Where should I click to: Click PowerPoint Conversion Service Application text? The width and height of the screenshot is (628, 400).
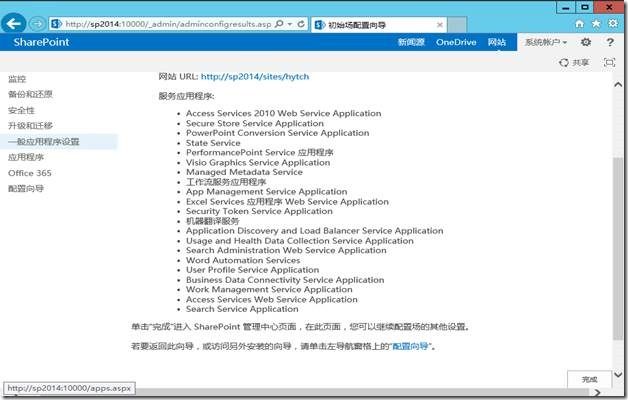[x=278, y=133]
